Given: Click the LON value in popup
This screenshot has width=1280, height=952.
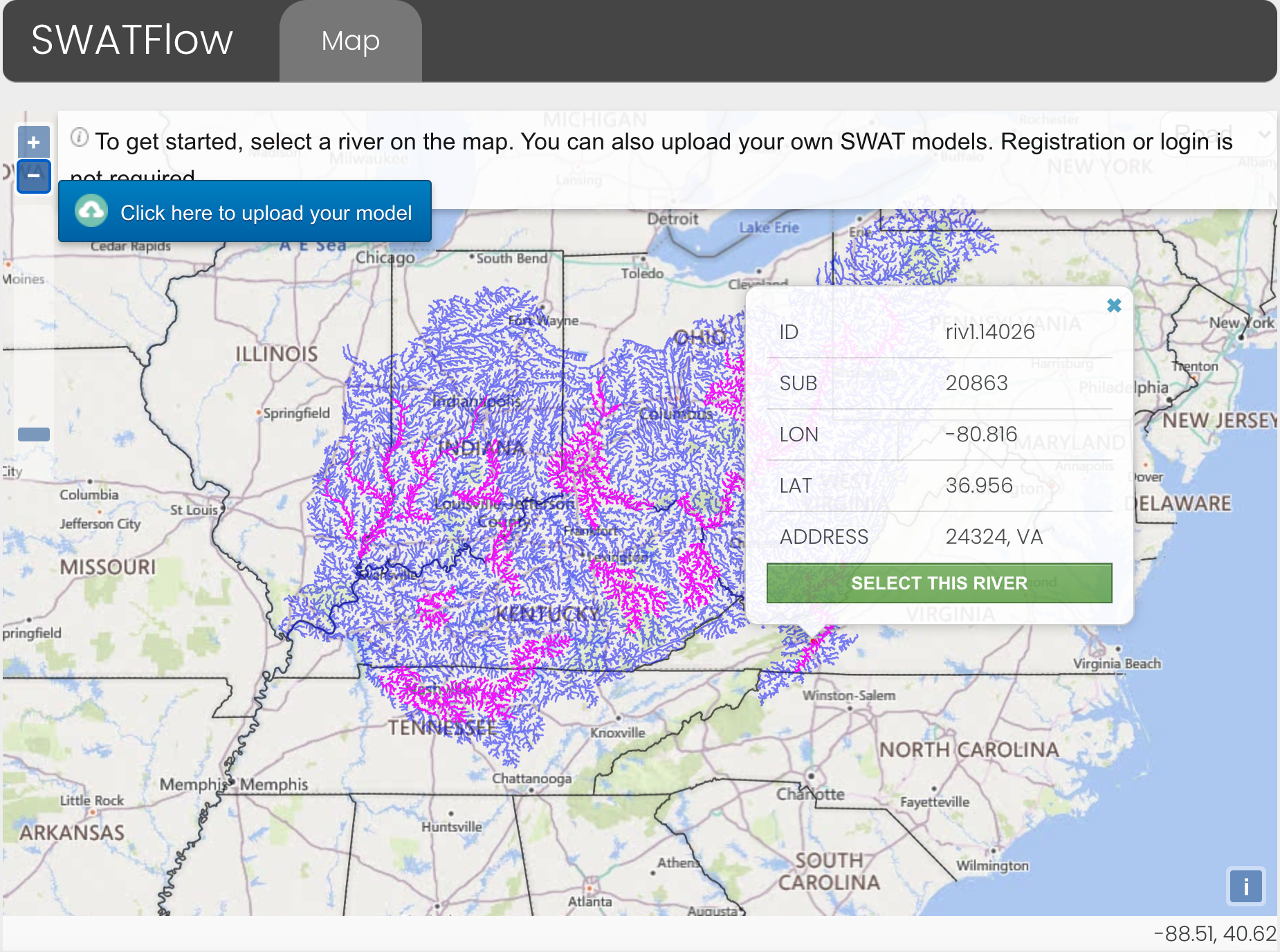Looking at the screenshot, I should (981, 434).
